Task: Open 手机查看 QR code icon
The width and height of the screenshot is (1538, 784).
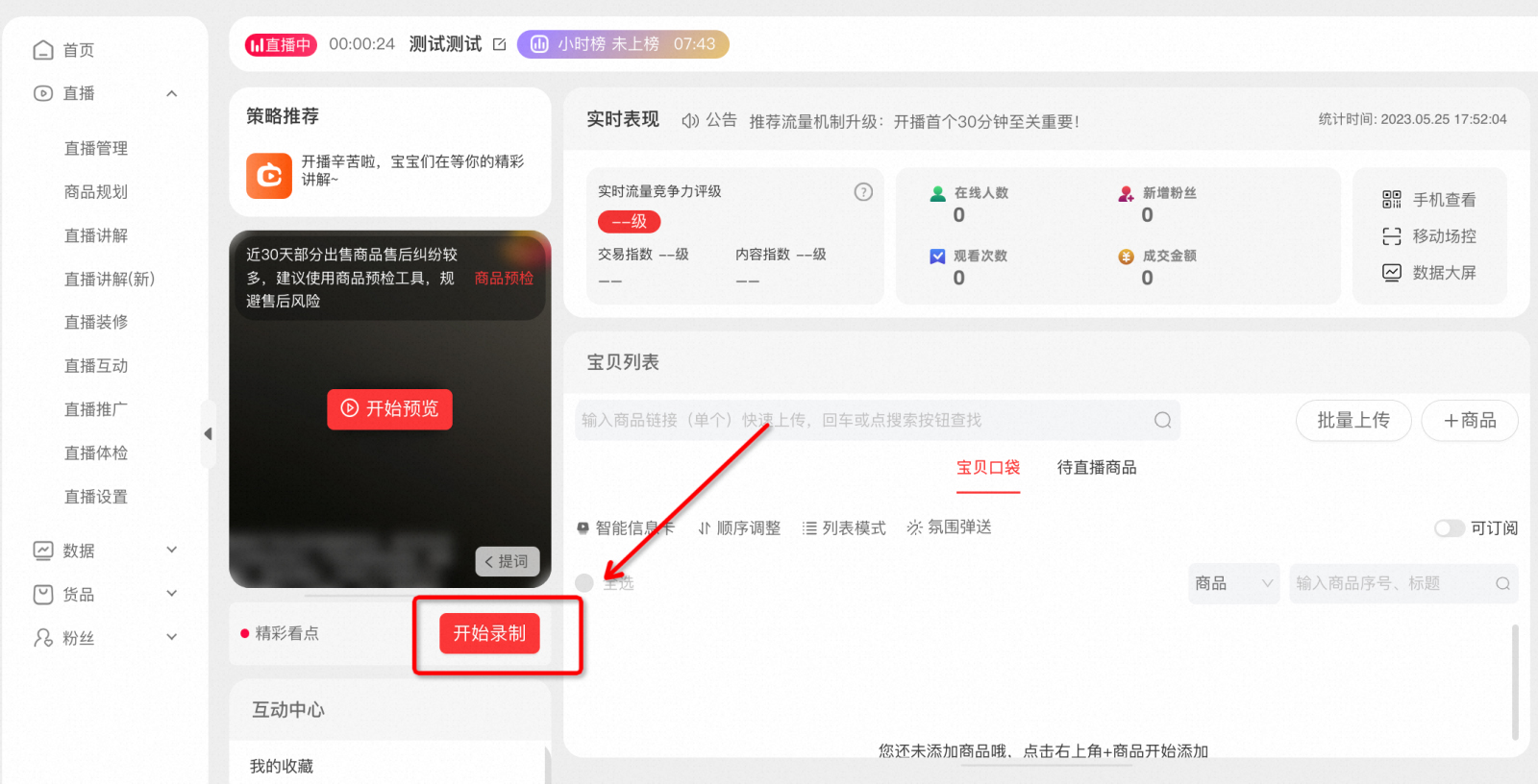Action: pos(1391,200)
